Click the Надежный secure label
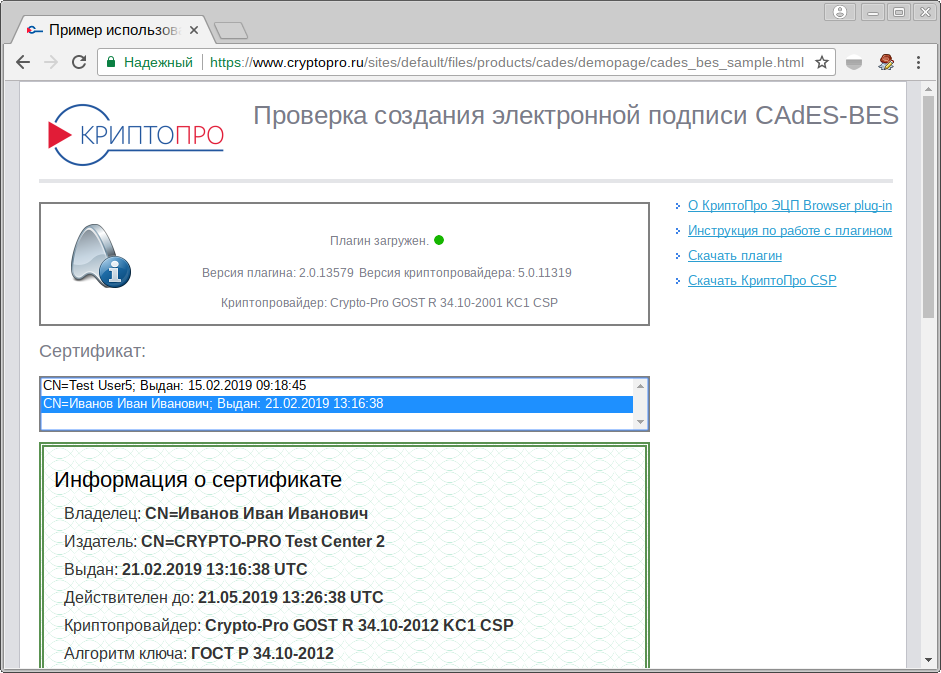Screen dimensions: 941x673 158,62
